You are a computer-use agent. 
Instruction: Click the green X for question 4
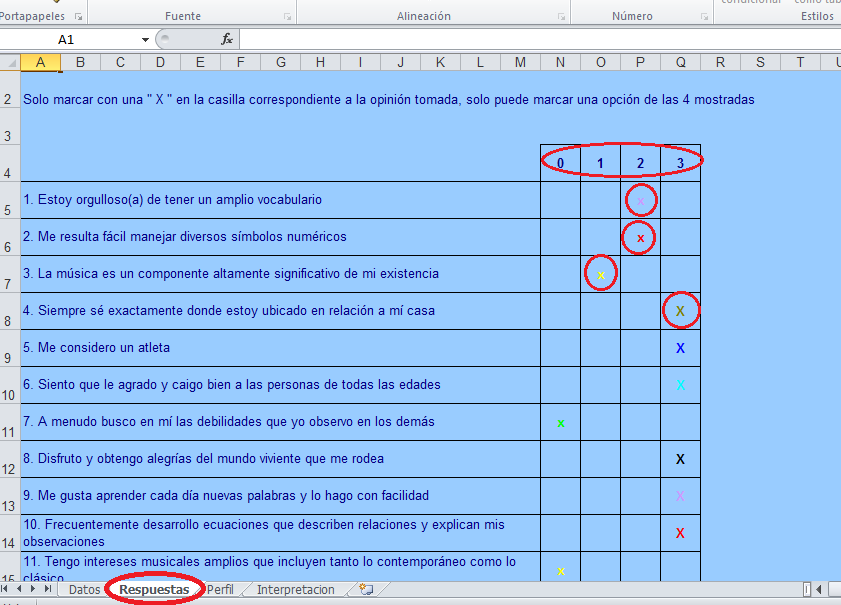coord(680,310)
